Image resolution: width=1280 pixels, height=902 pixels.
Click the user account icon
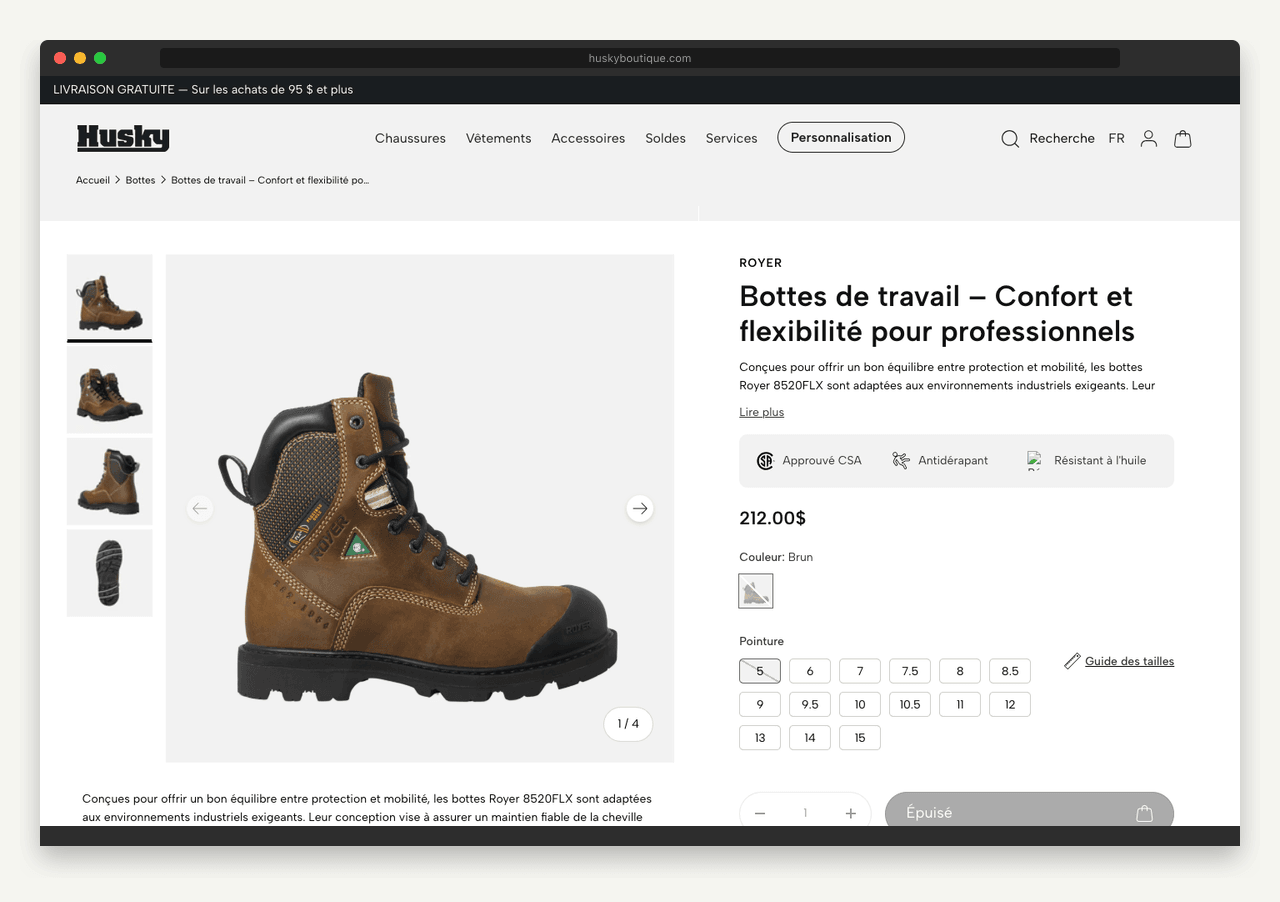(1148, 139)
